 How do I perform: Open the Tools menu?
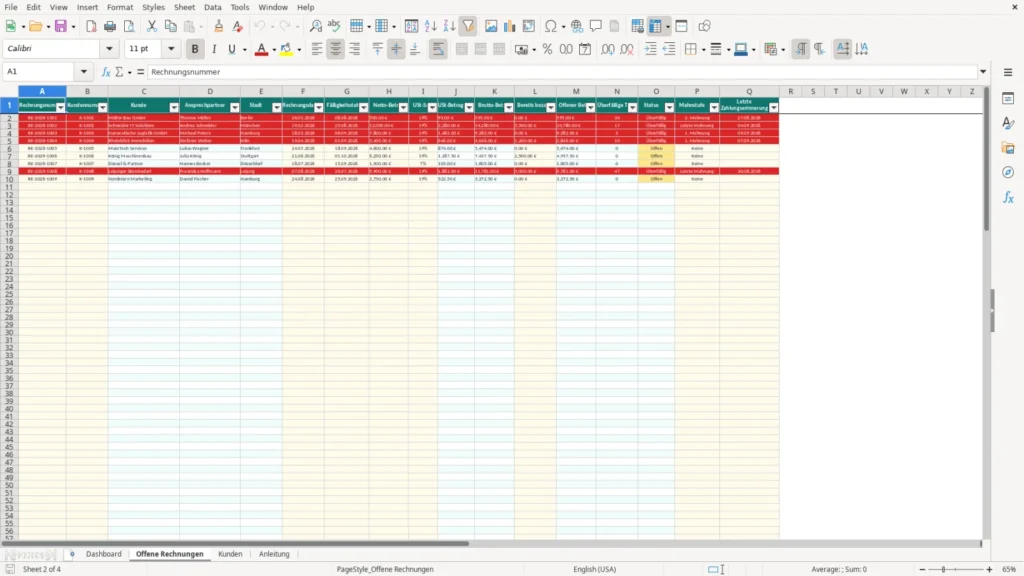240,7
